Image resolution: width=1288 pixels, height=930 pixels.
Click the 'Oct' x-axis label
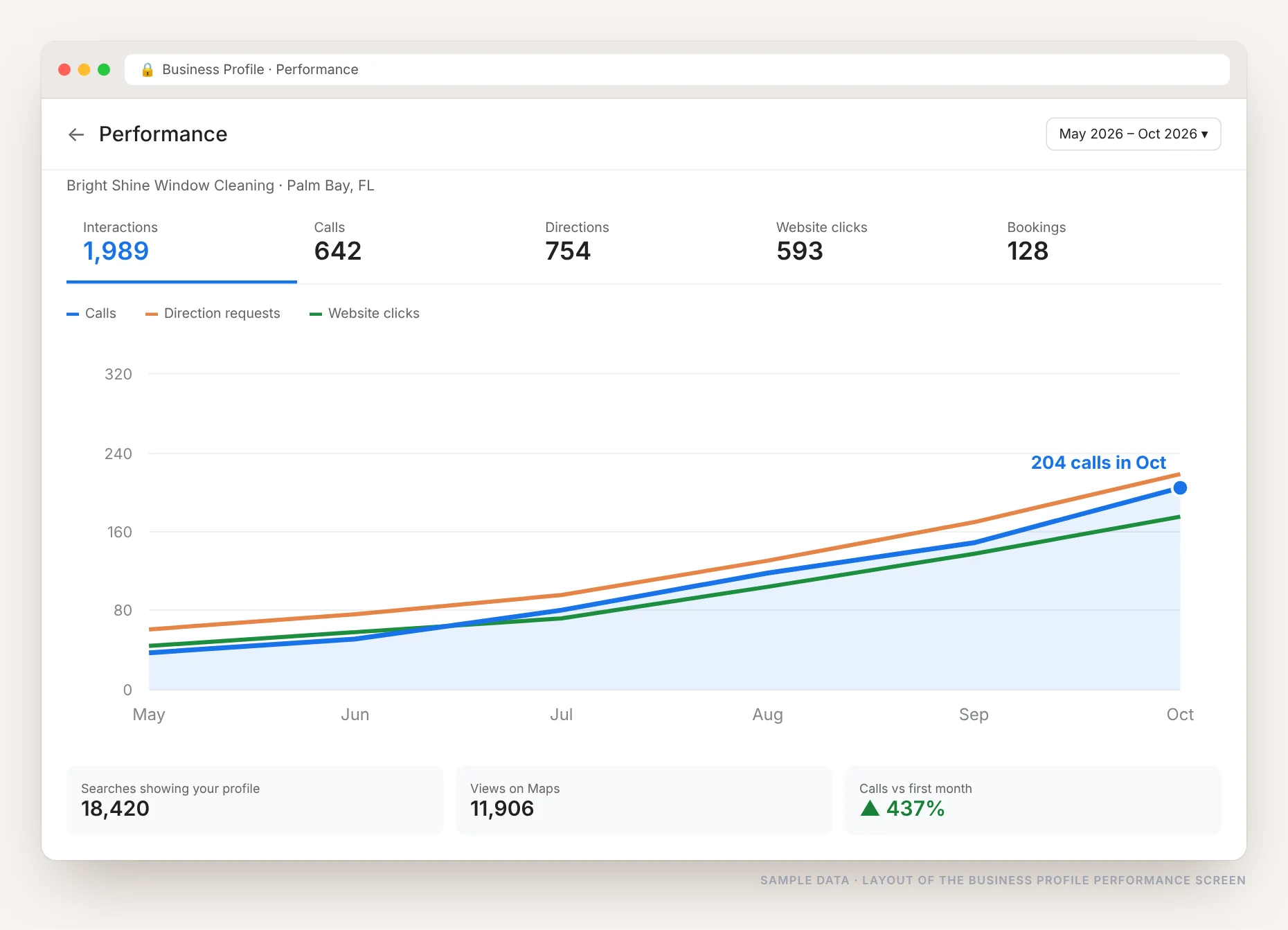tap(1180, 715)
